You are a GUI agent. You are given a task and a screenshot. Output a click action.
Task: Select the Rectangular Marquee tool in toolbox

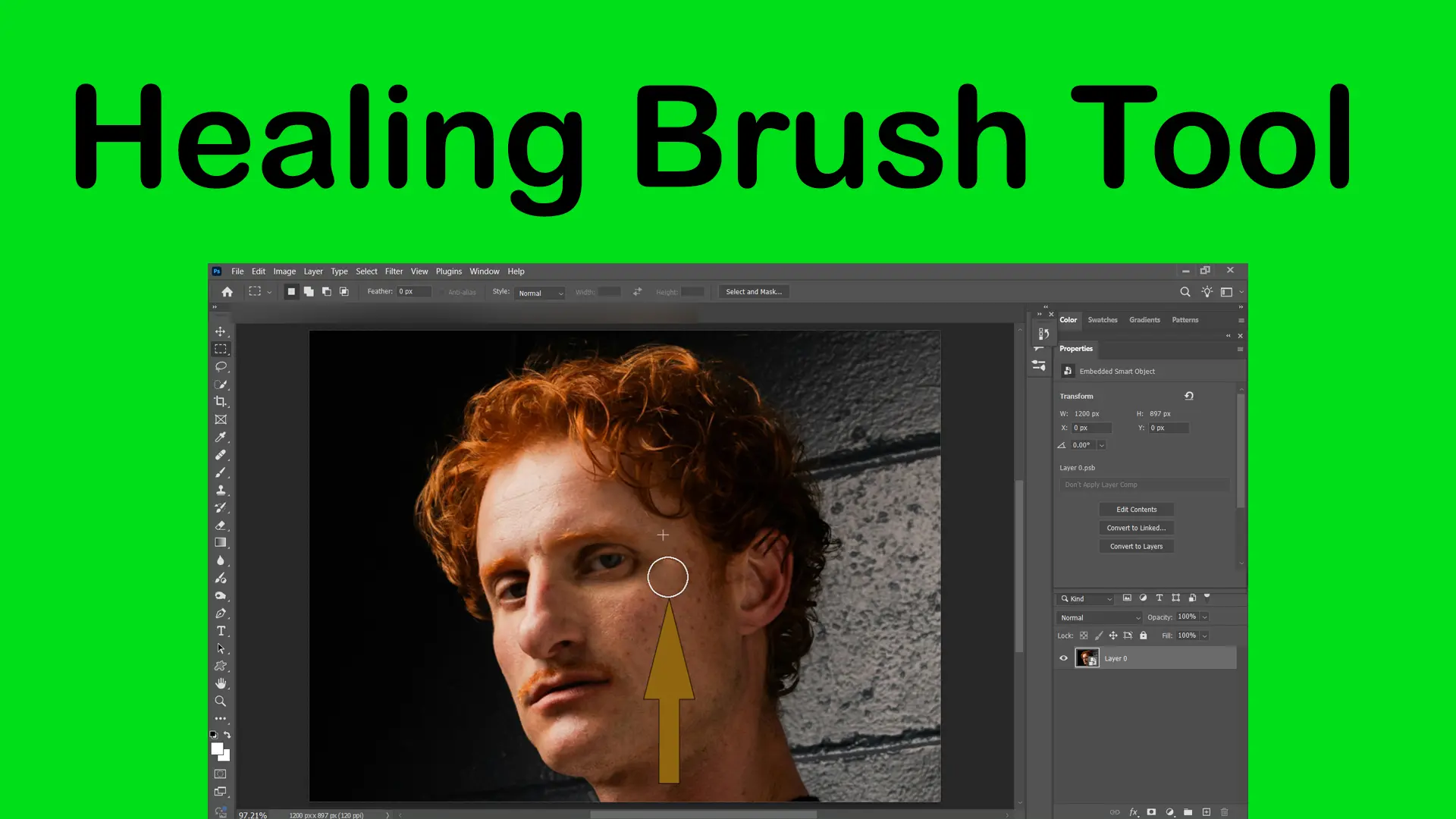click(221, 350)
